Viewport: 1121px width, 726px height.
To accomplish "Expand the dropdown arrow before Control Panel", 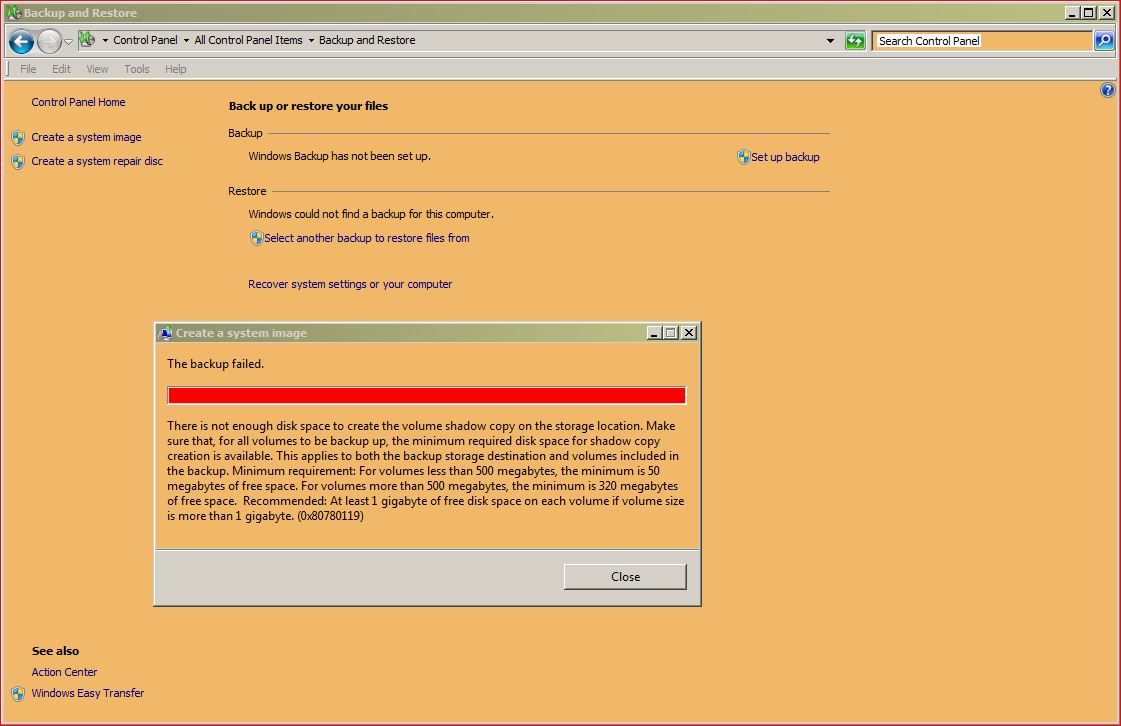I will tap(105, 41).
